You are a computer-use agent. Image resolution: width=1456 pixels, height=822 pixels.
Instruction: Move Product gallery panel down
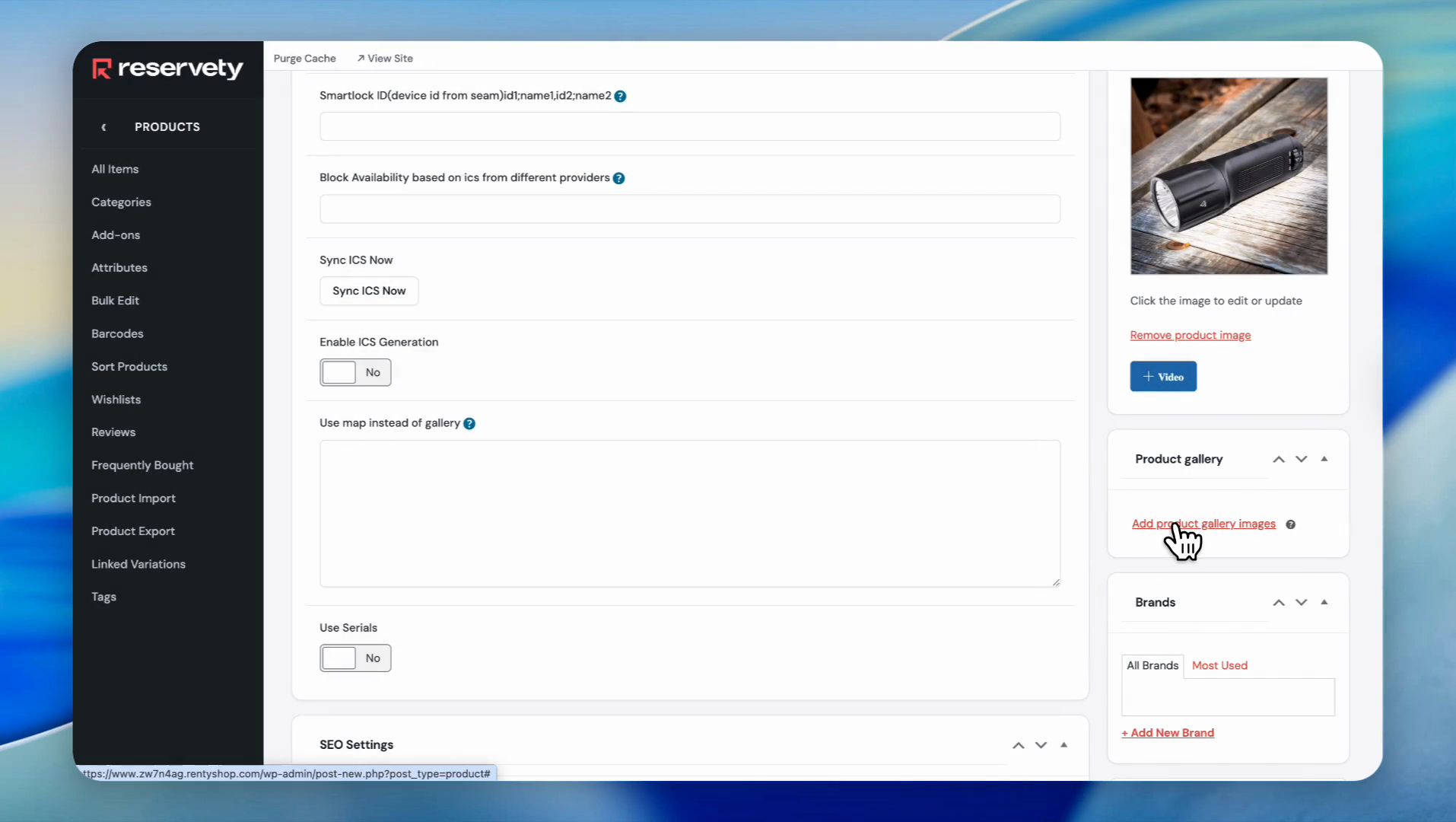click(1302, 459)
